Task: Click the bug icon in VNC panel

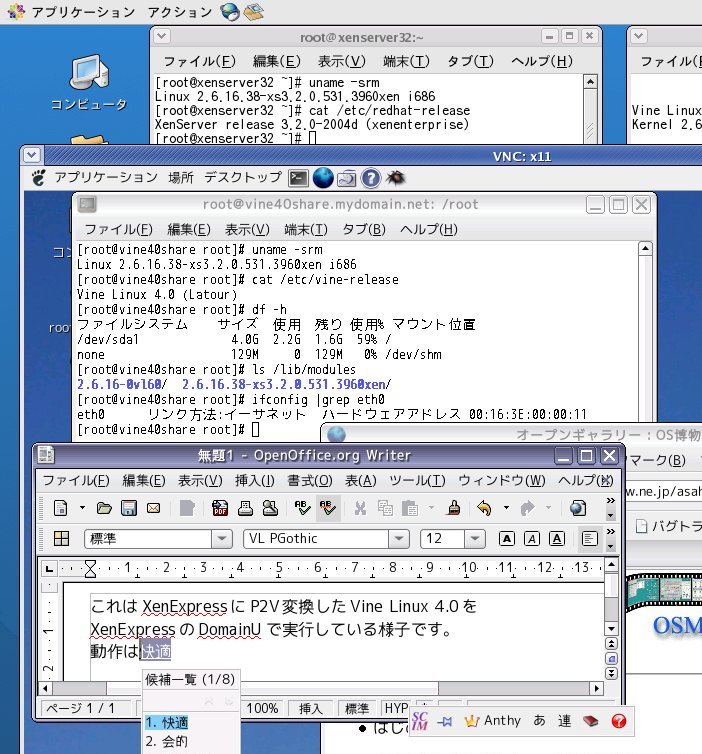Action: (395, 178)
